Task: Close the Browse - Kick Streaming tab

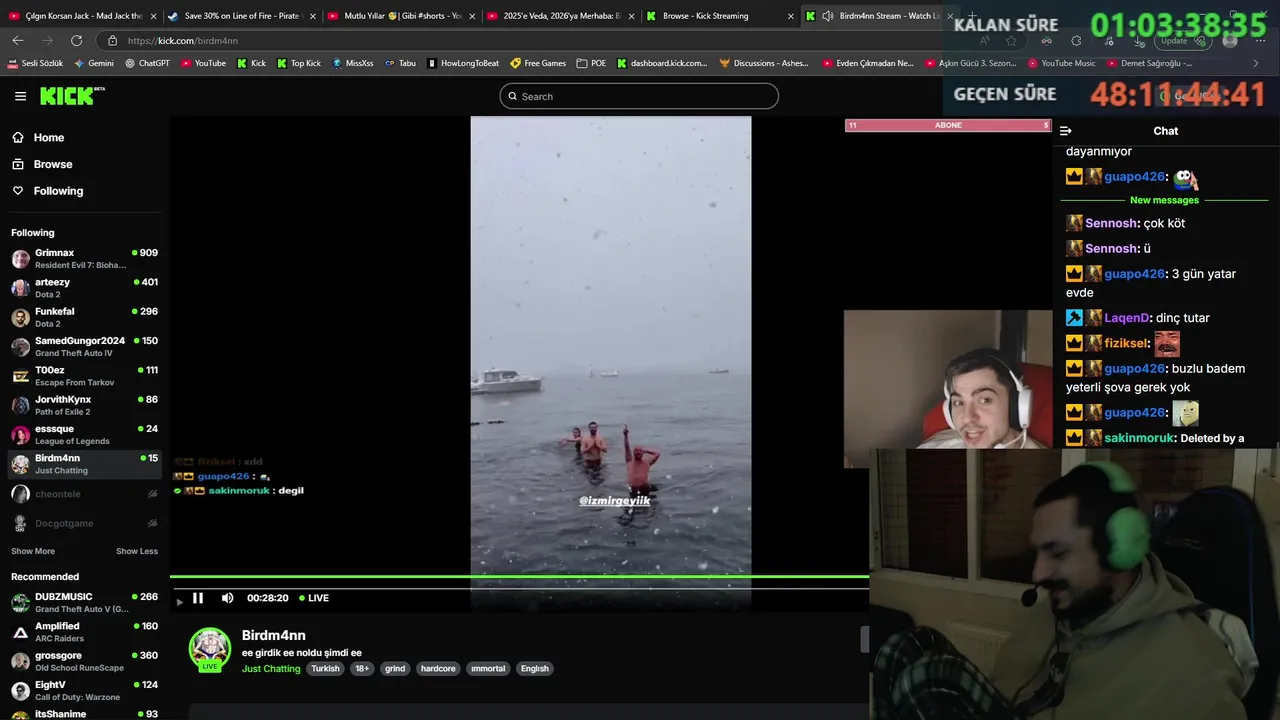Action: (x=791, y=16)
